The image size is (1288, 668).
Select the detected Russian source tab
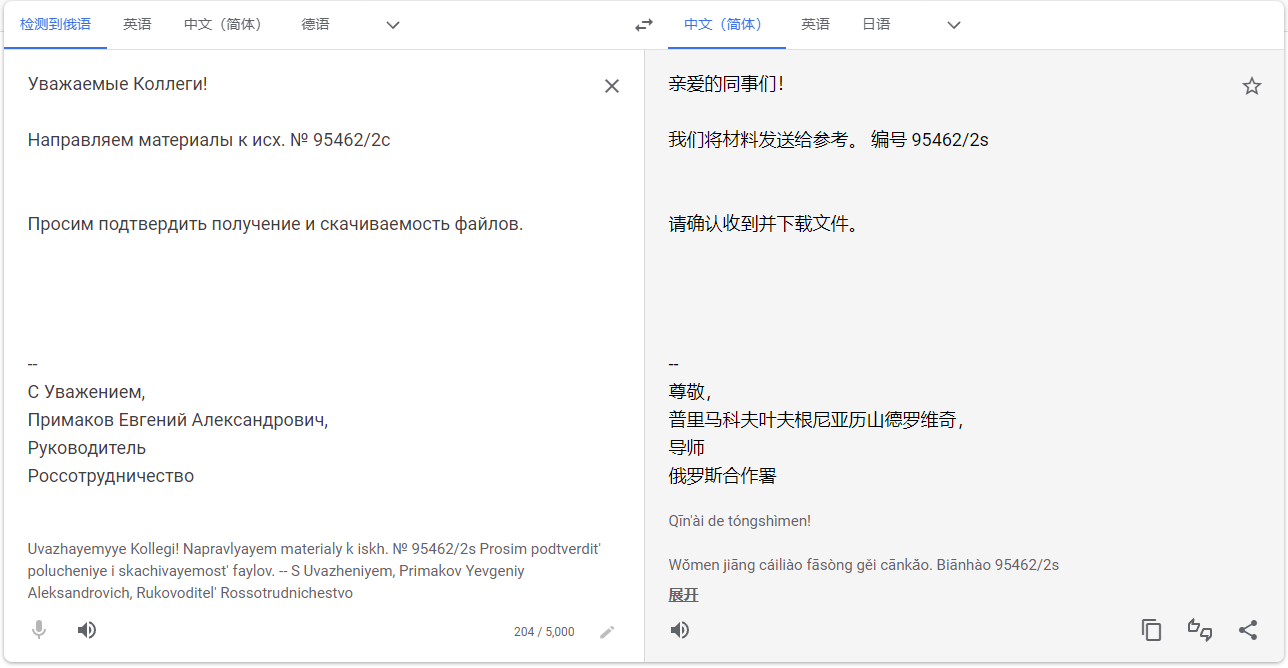[55, 25]
